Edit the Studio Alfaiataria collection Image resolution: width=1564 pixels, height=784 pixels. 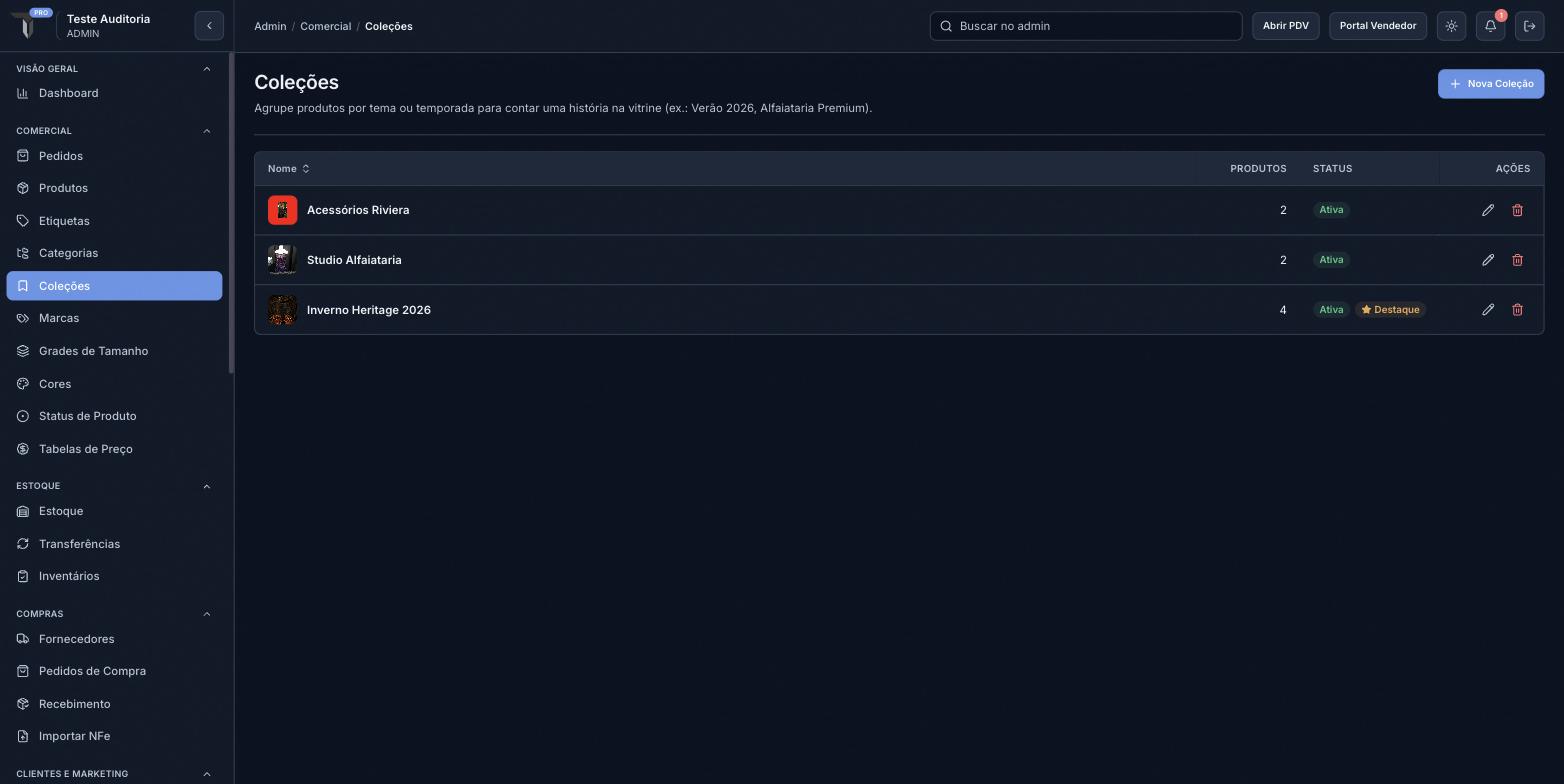point(1488,260)
